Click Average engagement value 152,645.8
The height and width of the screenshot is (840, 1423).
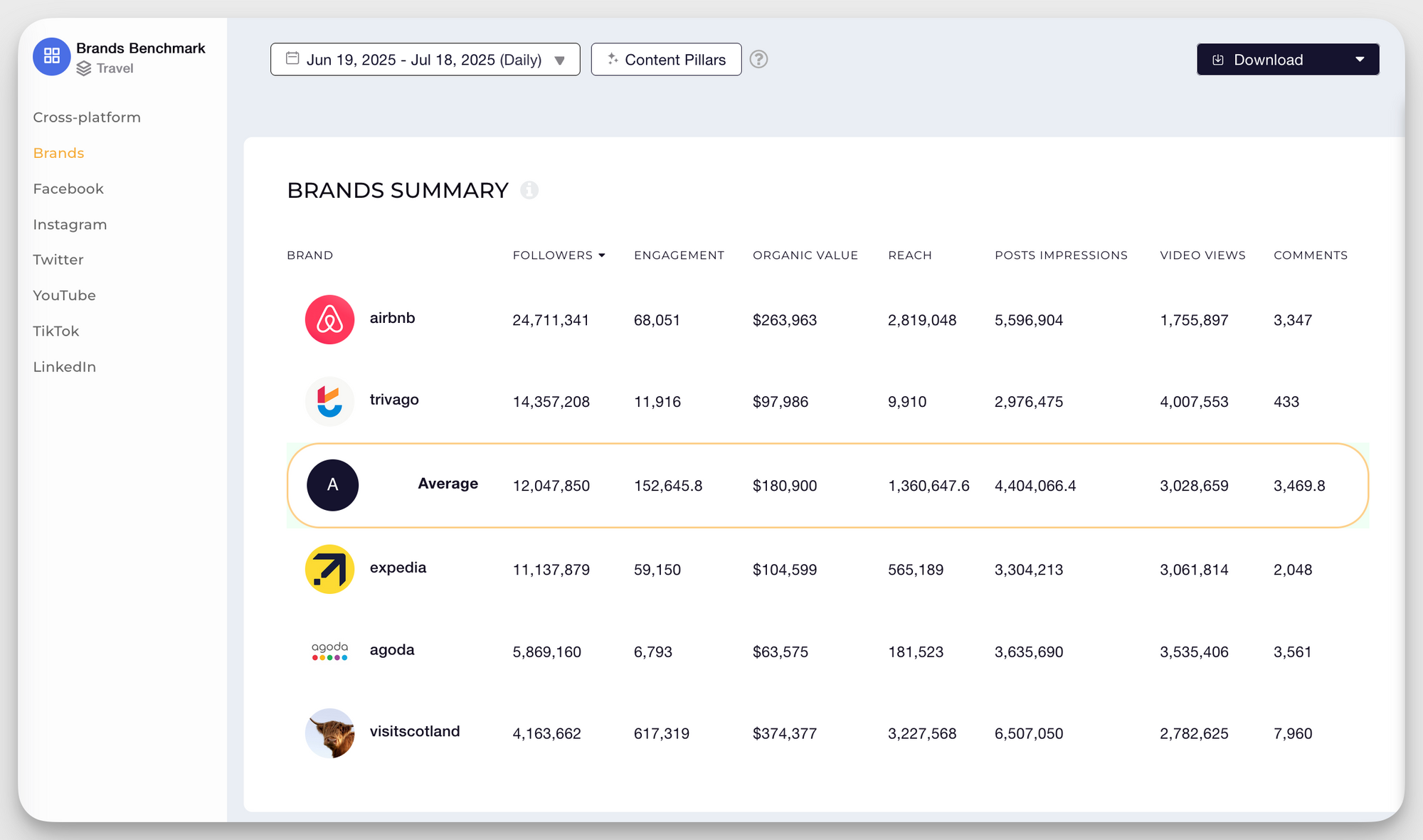668,486
